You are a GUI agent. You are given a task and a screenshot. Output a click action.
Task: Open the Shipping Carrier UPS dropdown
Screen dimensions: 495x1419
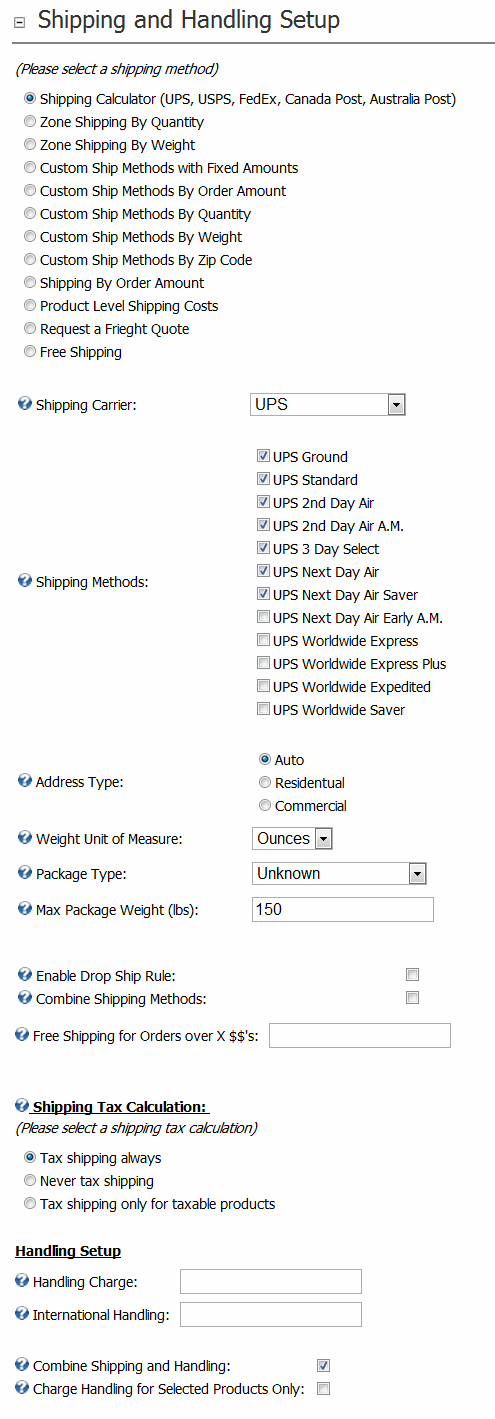(327, 405)
